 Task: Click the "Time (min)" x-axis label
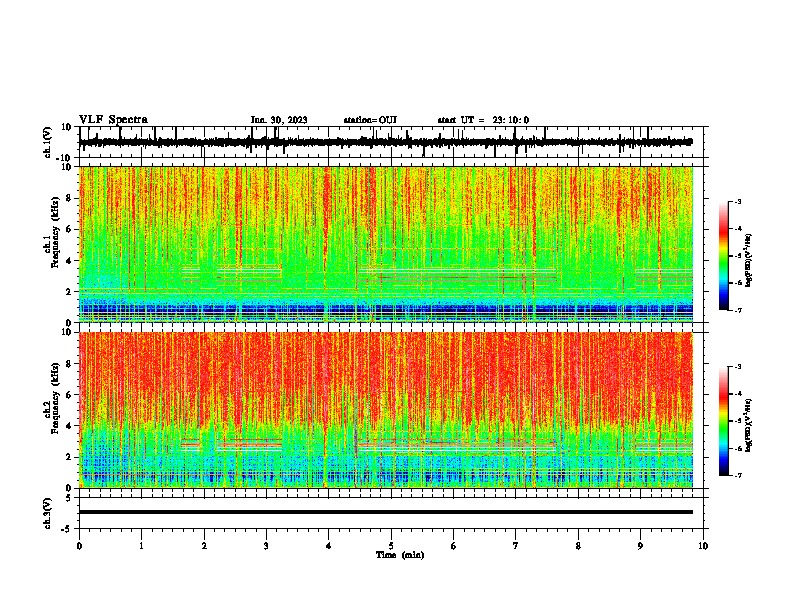[x=400, y=555]
